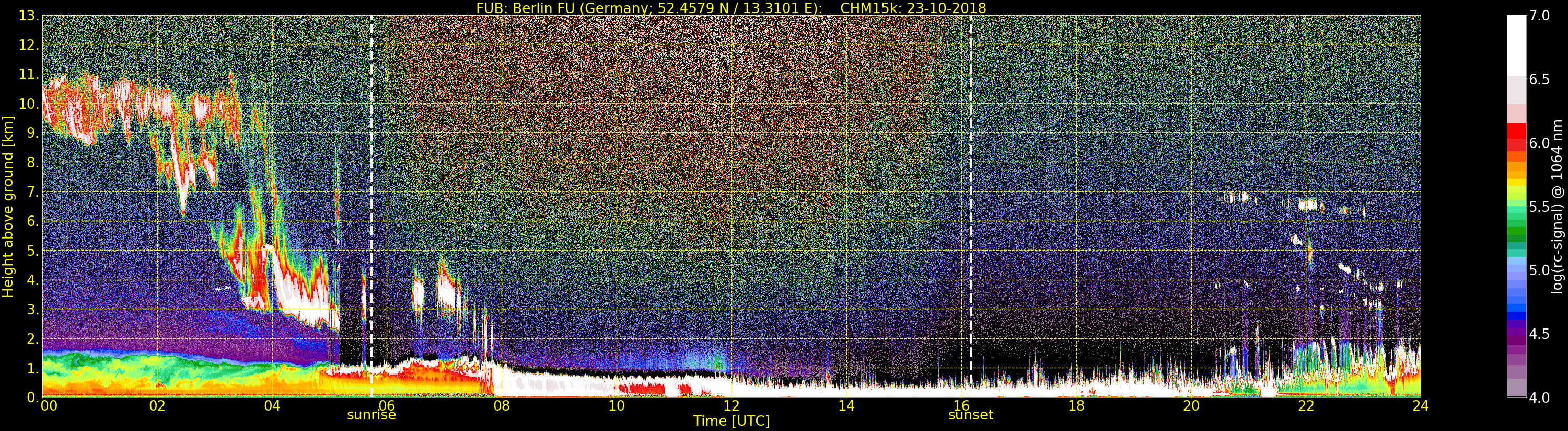Select the 'CHM15k: 23-10-2018' text in the title
Screen dimensions: 1568x431
[x=913, y=8]
